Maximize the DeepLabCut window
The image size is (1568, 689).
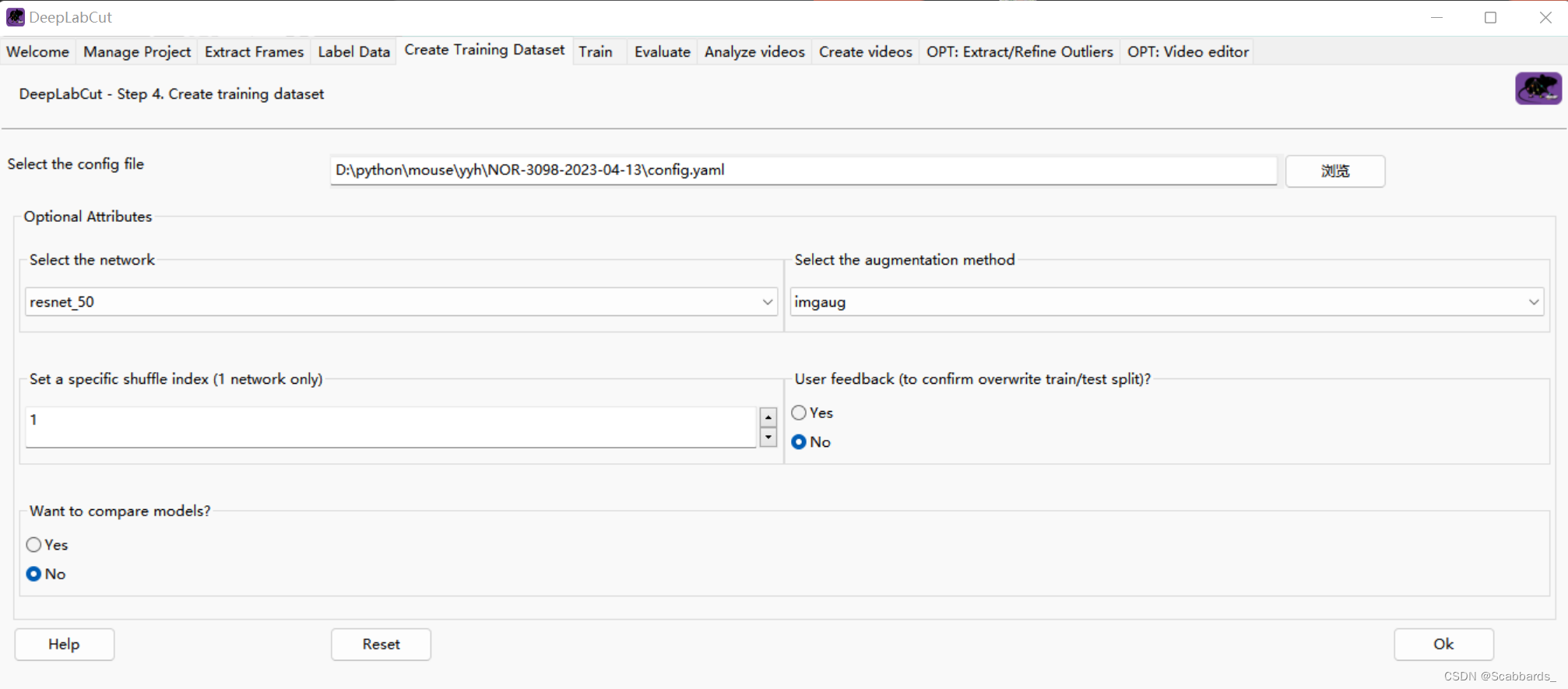tap(1490, 17)
